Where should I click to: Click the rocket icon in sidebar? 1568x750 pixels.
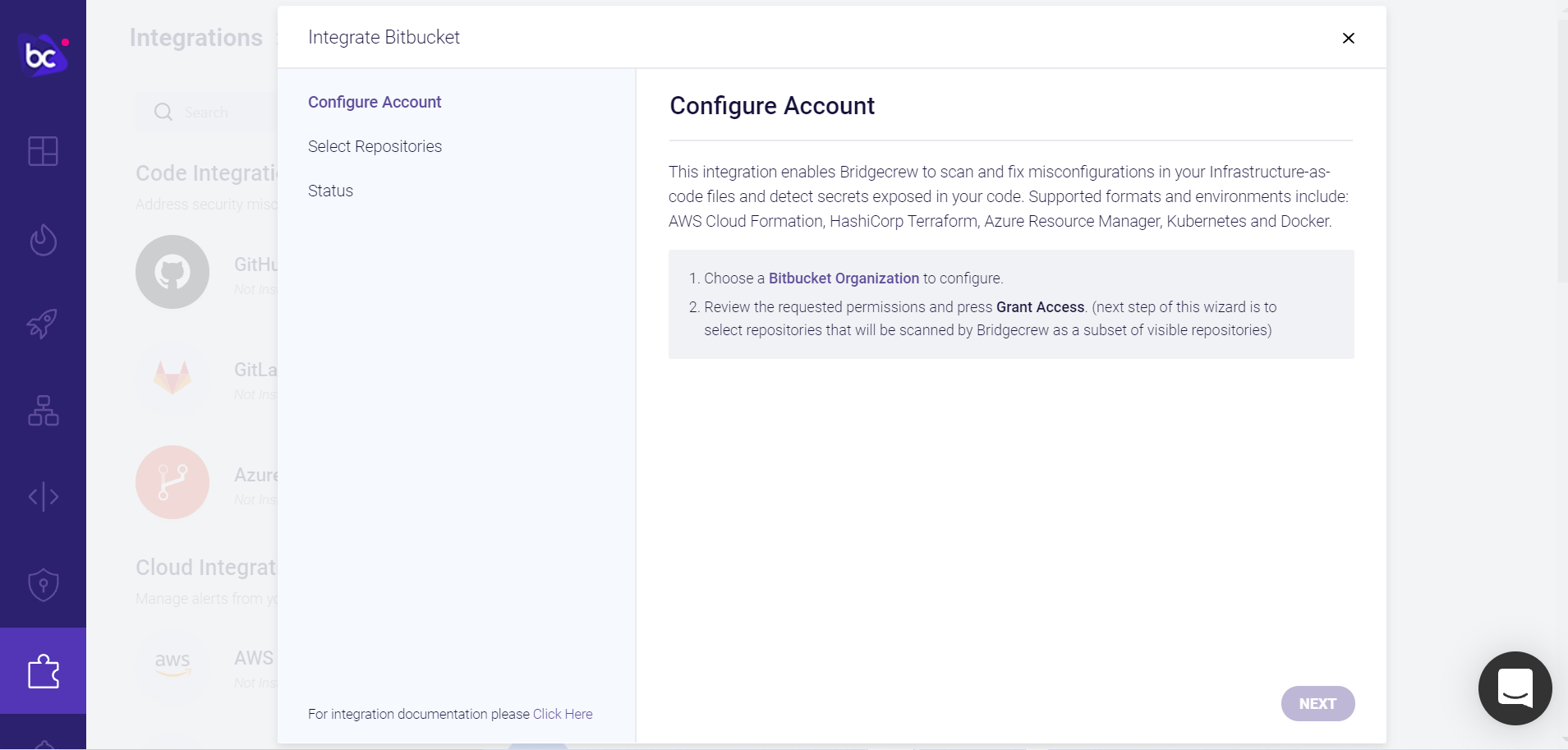[x=43, y=324]
